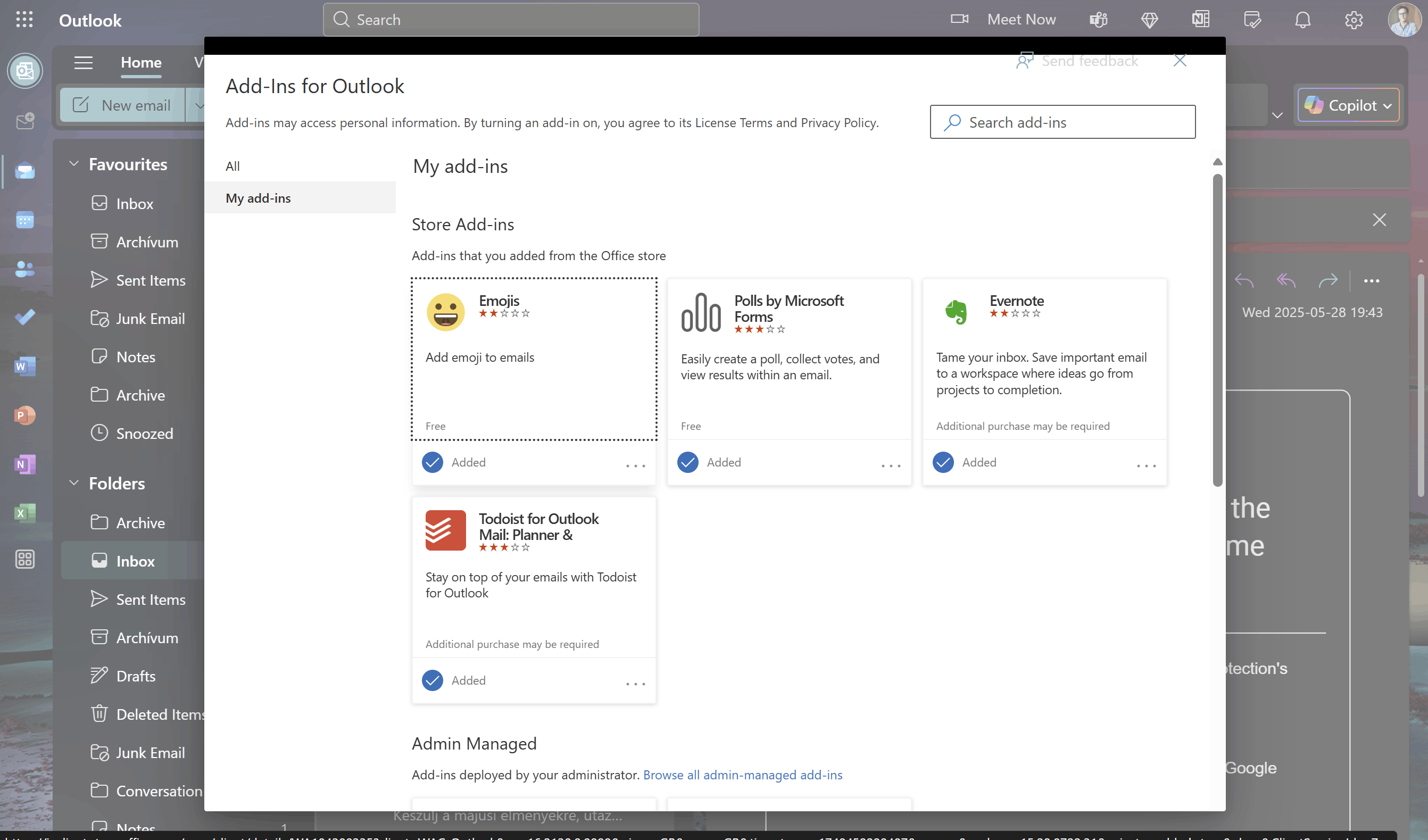Switch to the My add-ins tab
The width and height of the screenshot is (1428, 840).
click(259, 198)
